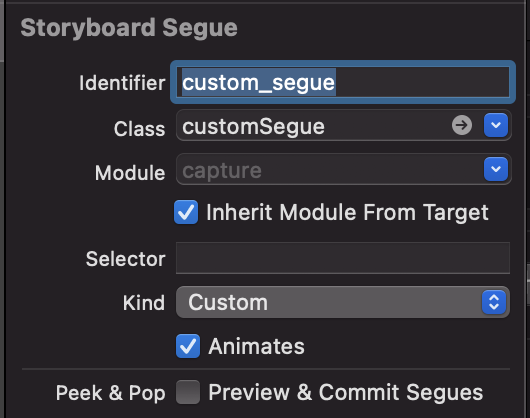Click the Identifier label
530x418 pixels.
pyautogui.click(x=122, y=83)
